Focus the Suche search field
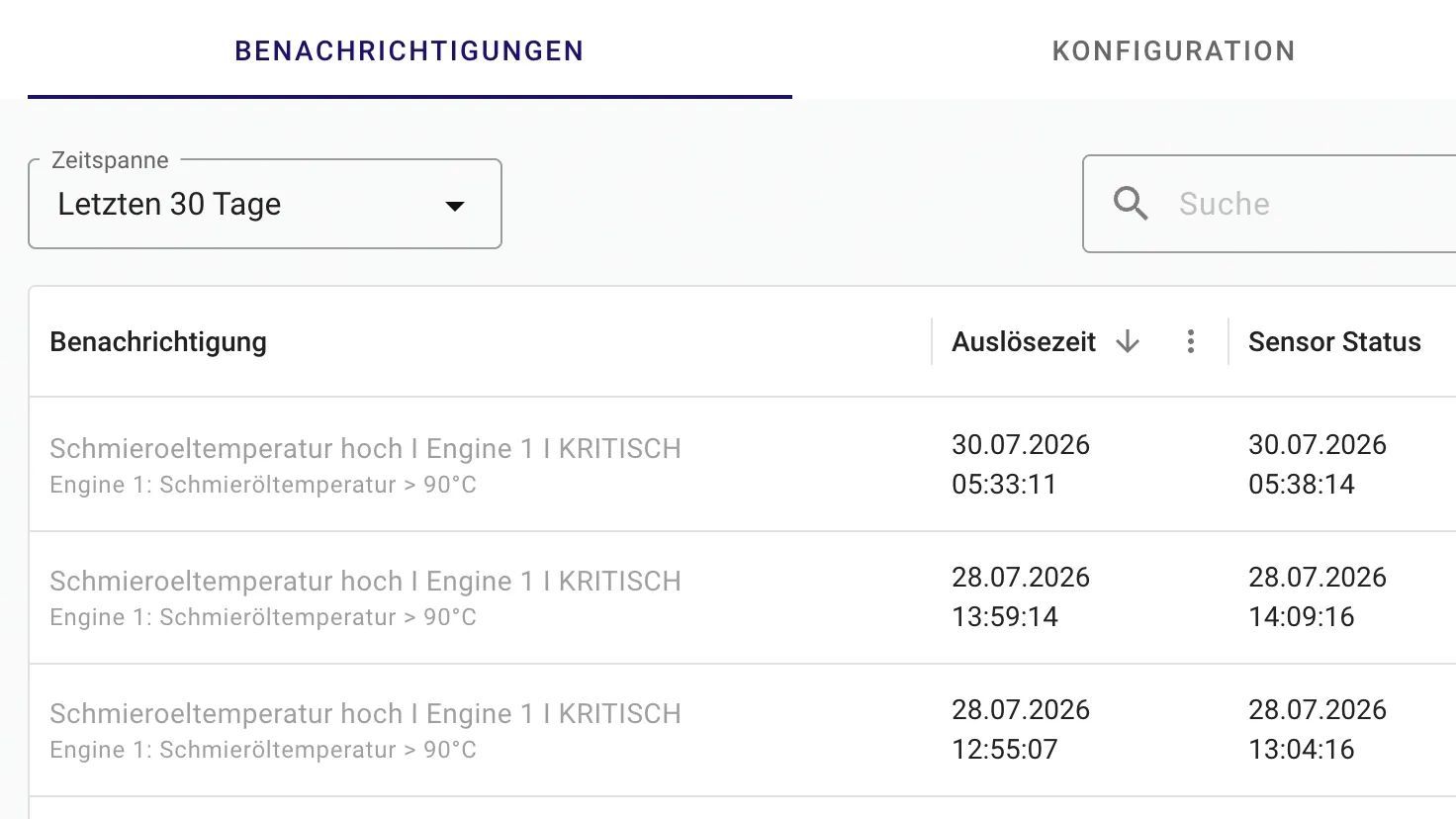Image resolution: width=1456 pixels, height=819 pixels. click(x=1270, y=204)
